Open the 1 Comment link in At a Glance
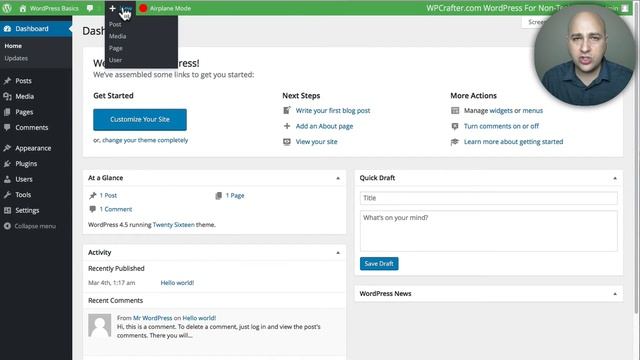The width and height of the screenshot is (640, 360). [116, 209]
